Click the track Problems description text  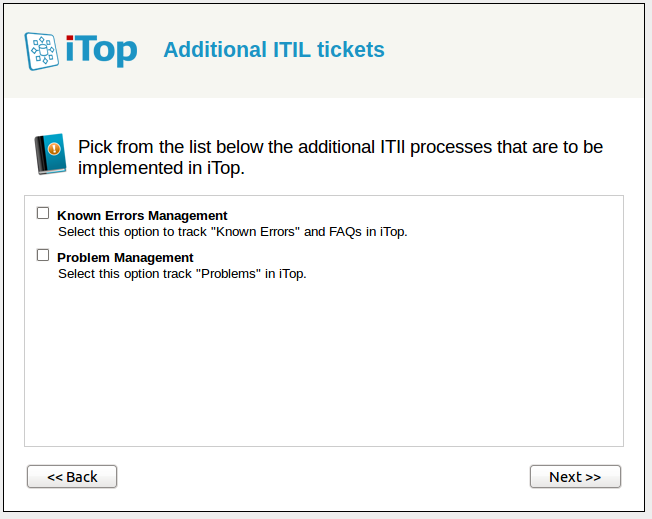tap(181, 274)
